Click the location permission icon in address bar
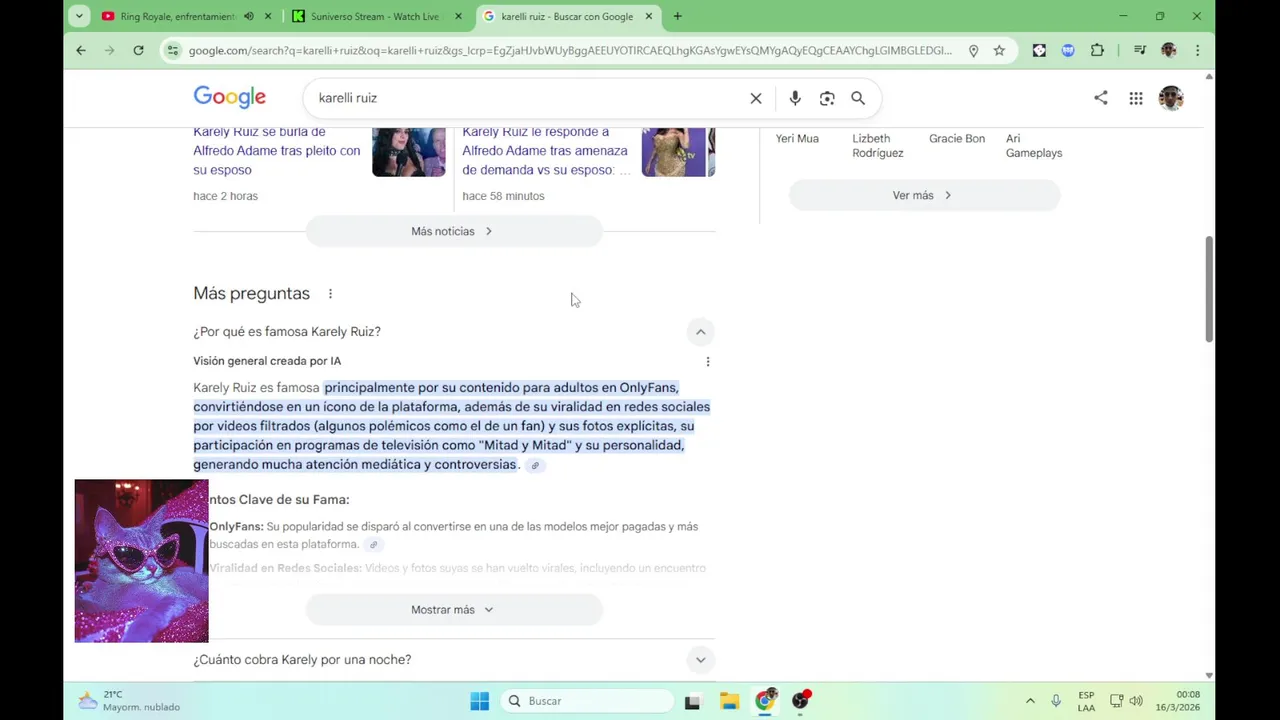Viewport: 1280px width, 720px height. pos(973,50)
